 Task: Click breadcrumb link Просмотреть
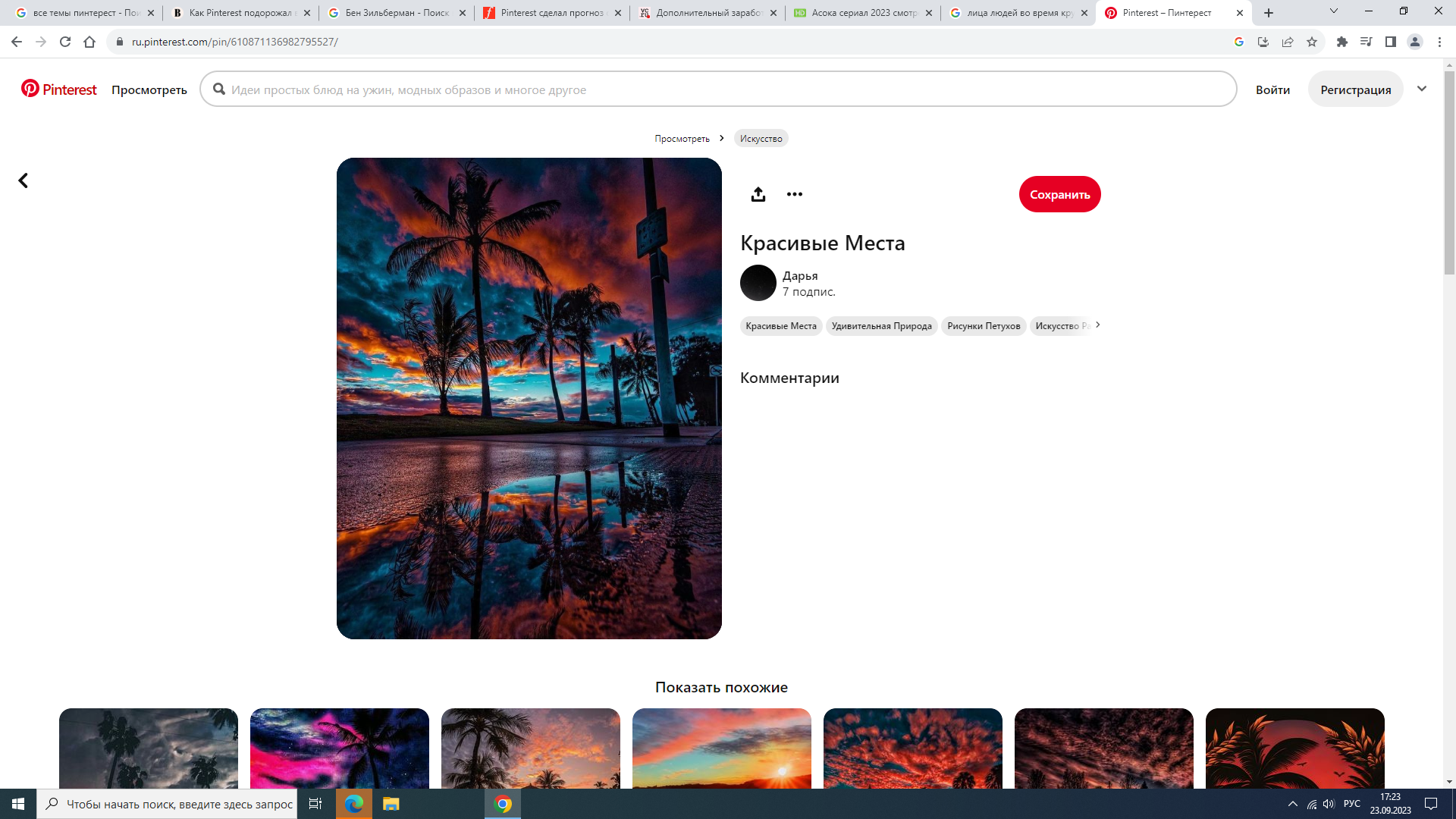682,138
